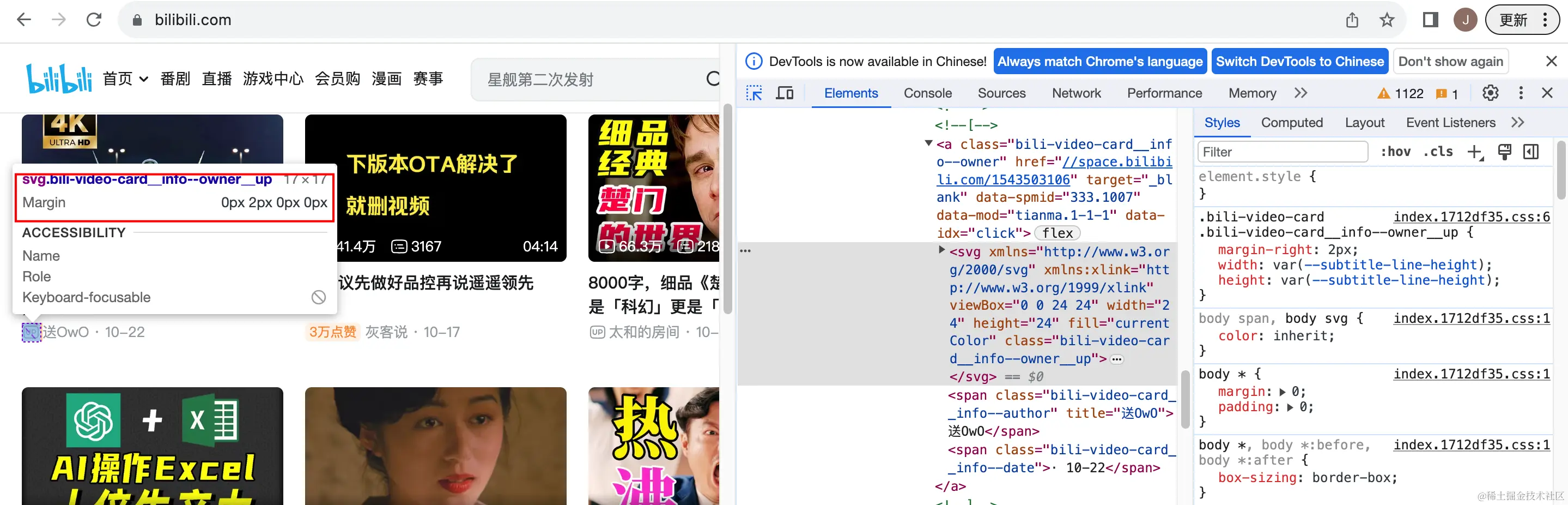Toggle .cls element classes panel
Image resolution: width=1568 pixels, height=505 pixels.
point(1438,152)
